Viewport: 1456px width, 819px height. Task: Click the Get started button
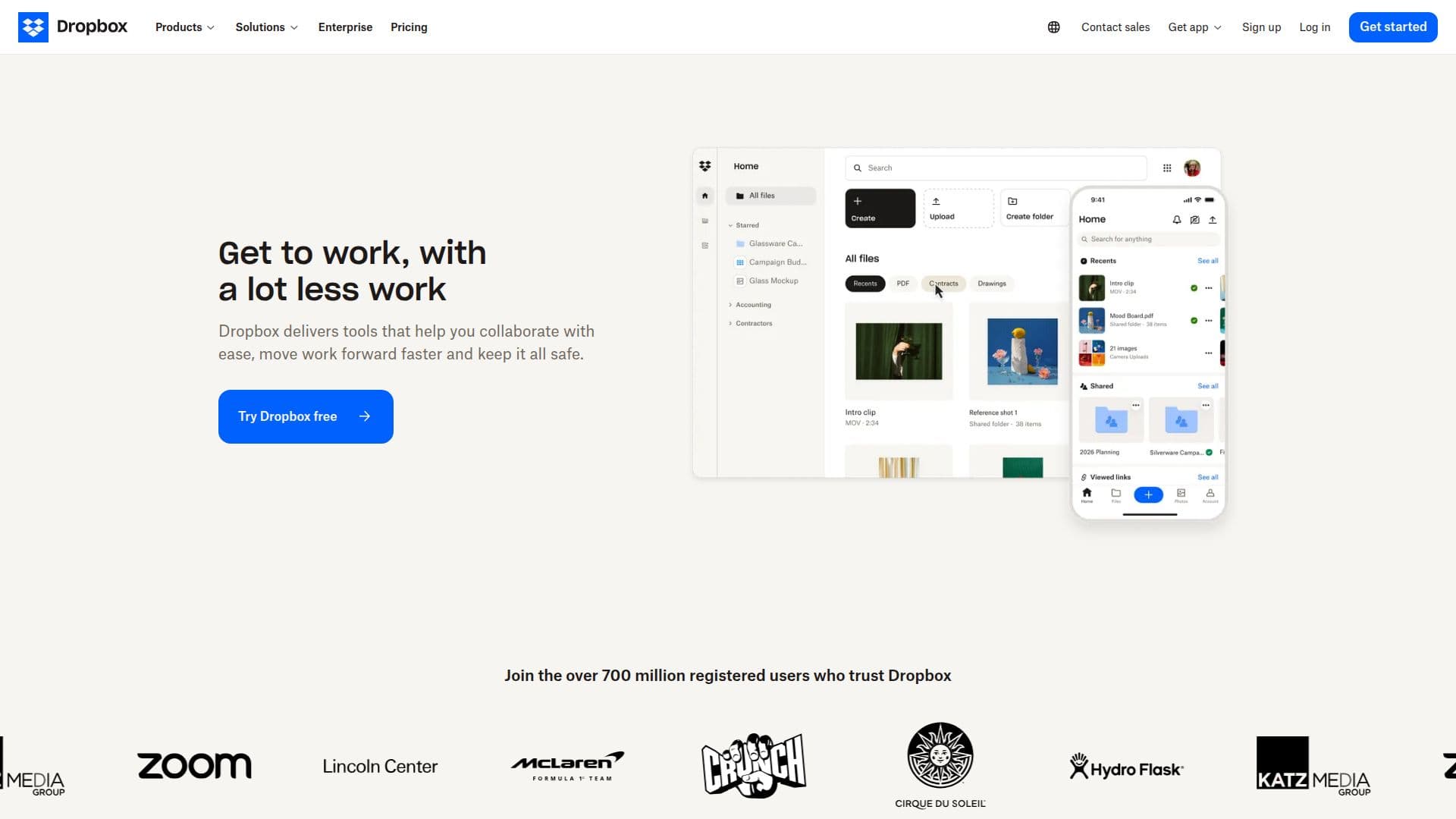coord(1393,27)
